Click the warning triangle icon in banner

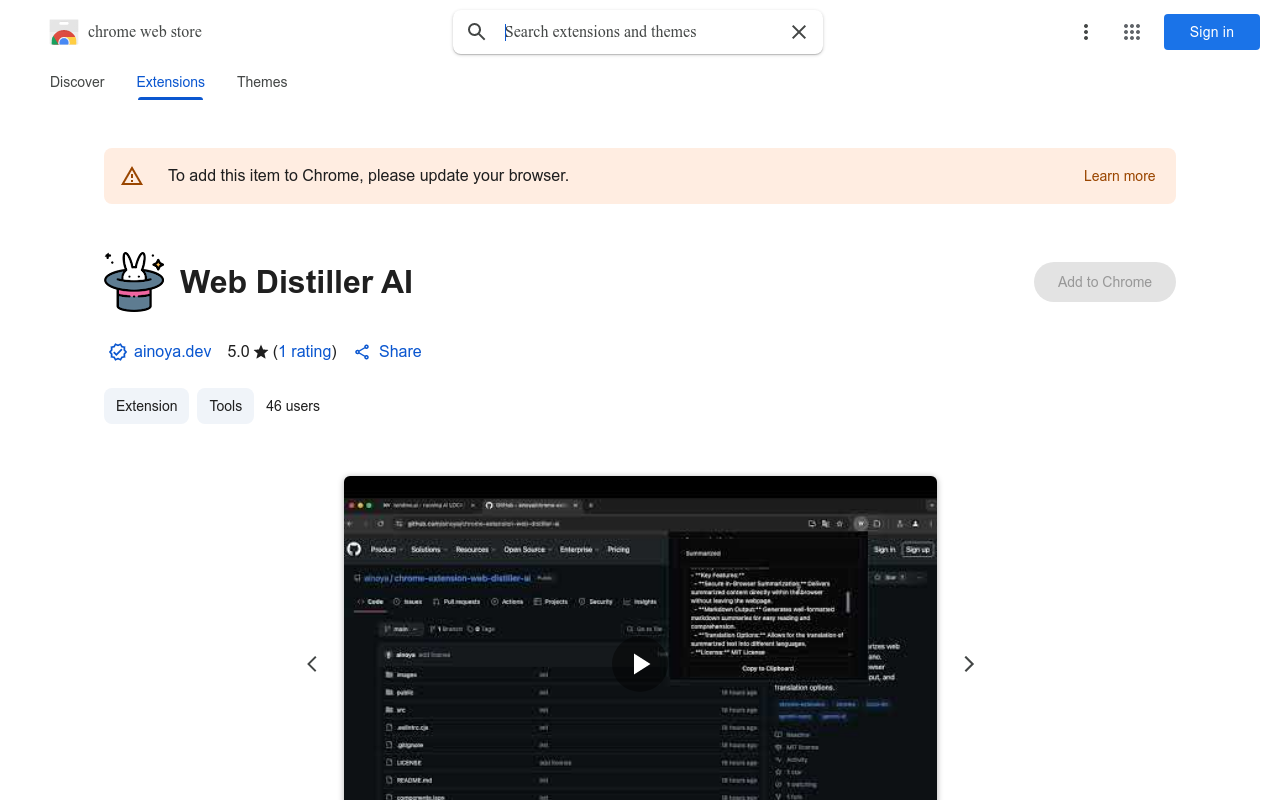[x=132, y=176]
